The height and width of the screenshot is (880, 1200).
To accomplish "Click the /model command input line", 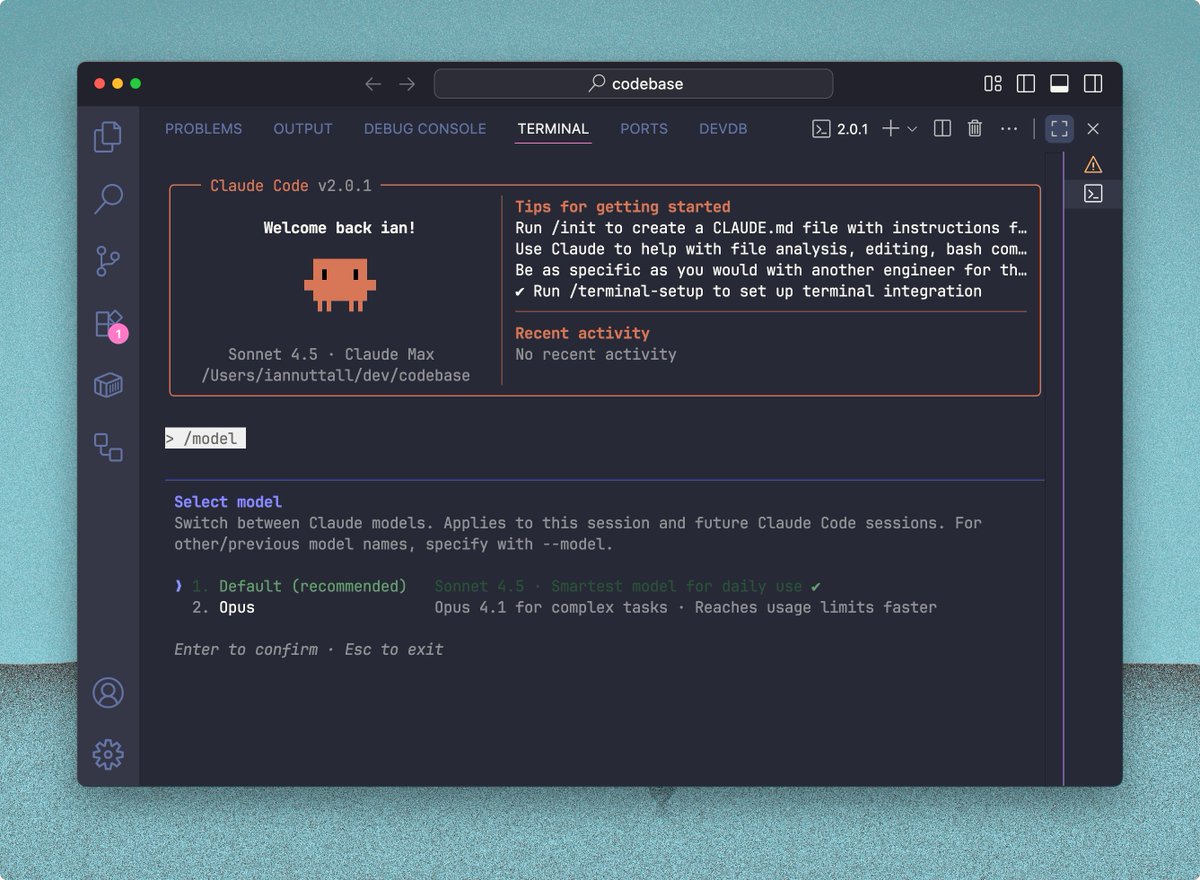I will (x=205, y=439).
